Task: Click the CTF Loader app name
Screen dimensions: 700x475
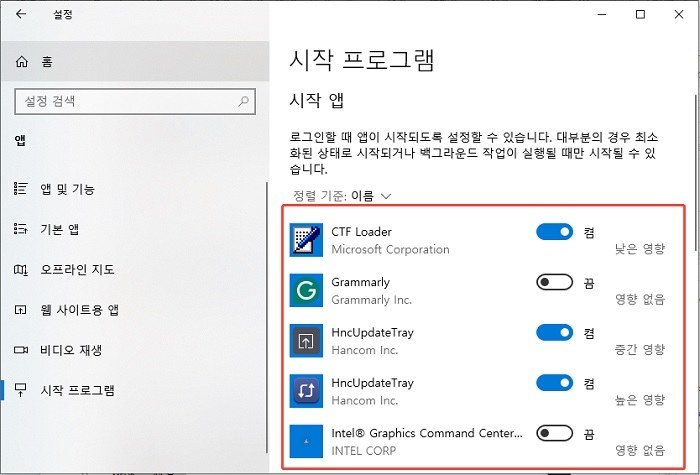Action: click(x=361, y=232)
